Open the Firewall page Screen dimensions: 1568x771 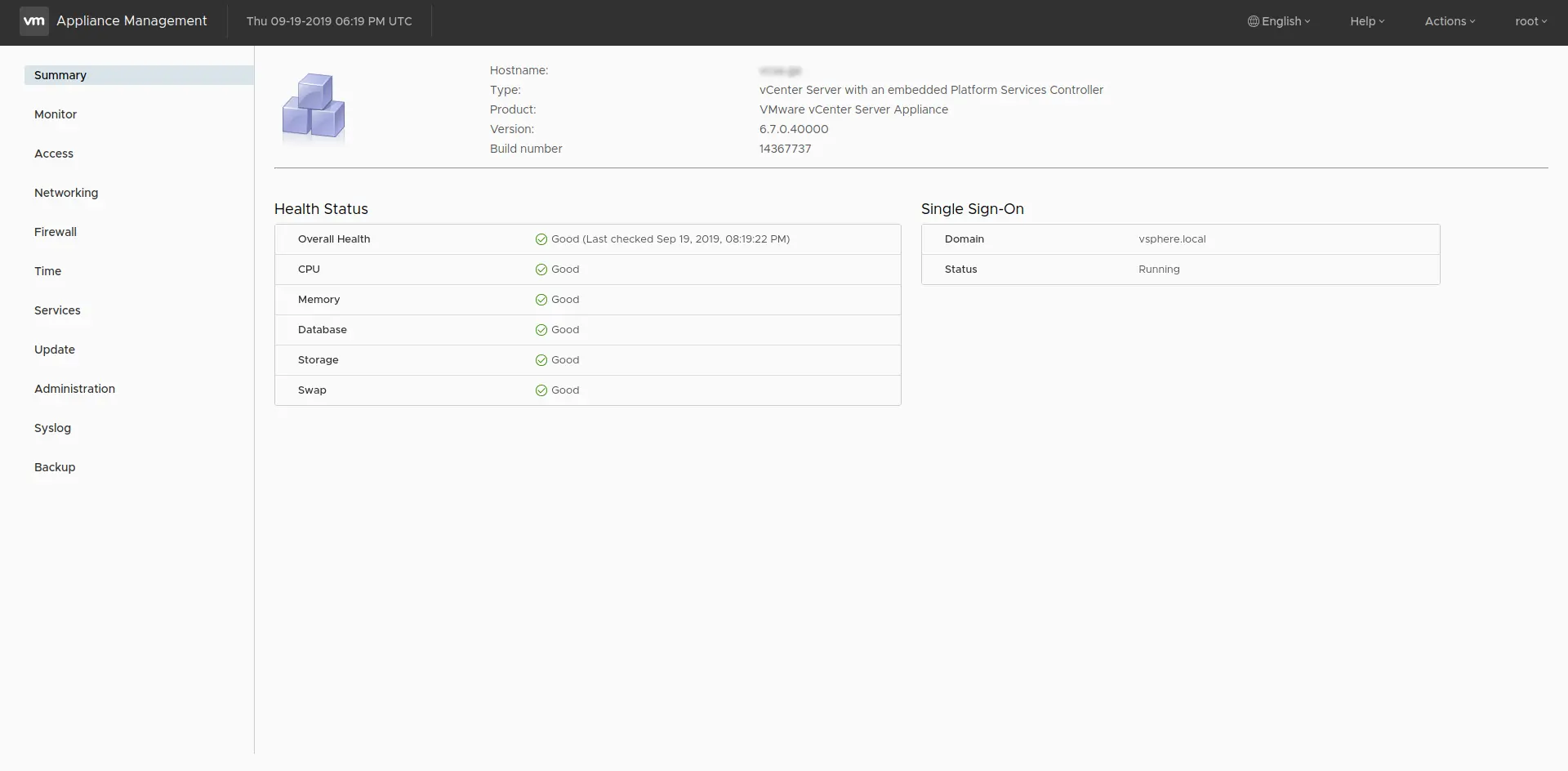point(56,232)
